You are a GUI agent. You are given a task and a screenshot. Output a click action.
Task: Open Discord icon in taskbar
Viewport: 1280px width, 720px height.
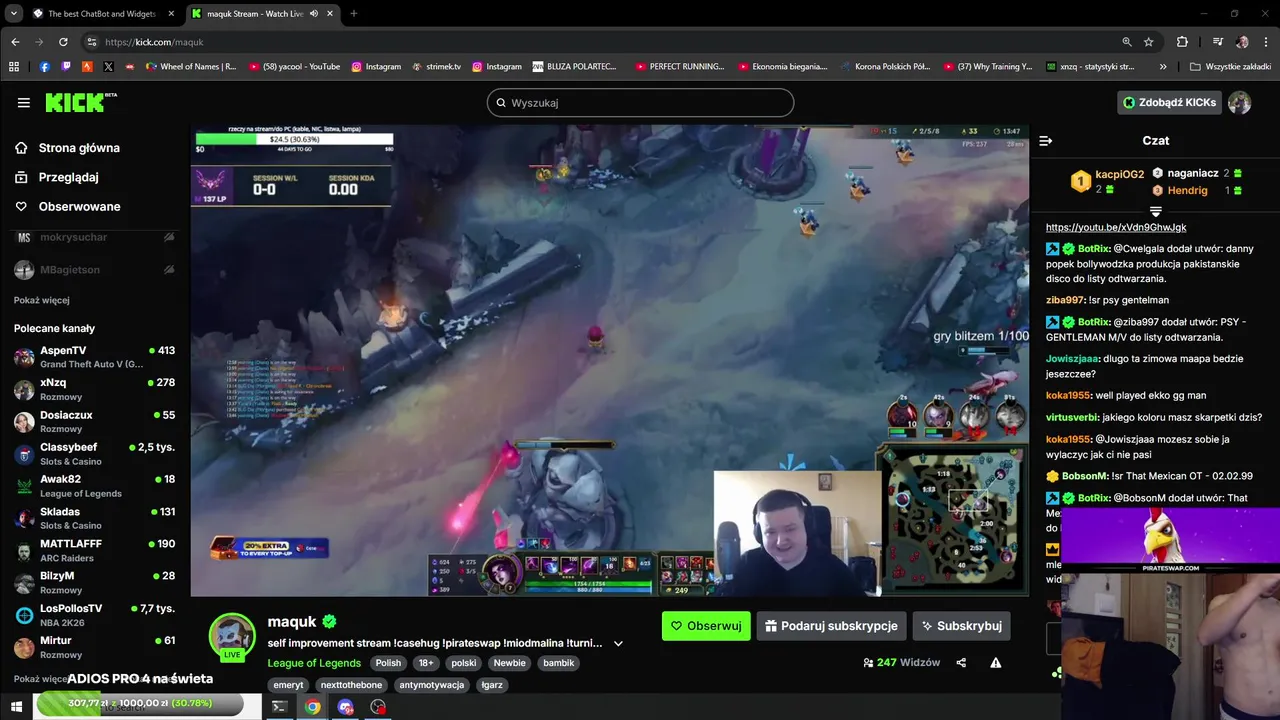click(x=346, y=707)
